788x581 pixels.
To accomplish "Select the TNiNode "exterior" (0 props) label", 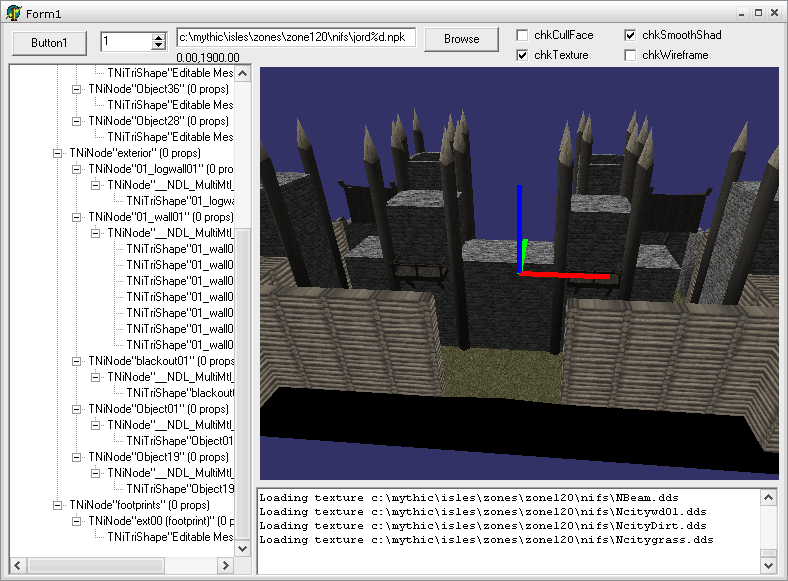I will tap(135, 153).
